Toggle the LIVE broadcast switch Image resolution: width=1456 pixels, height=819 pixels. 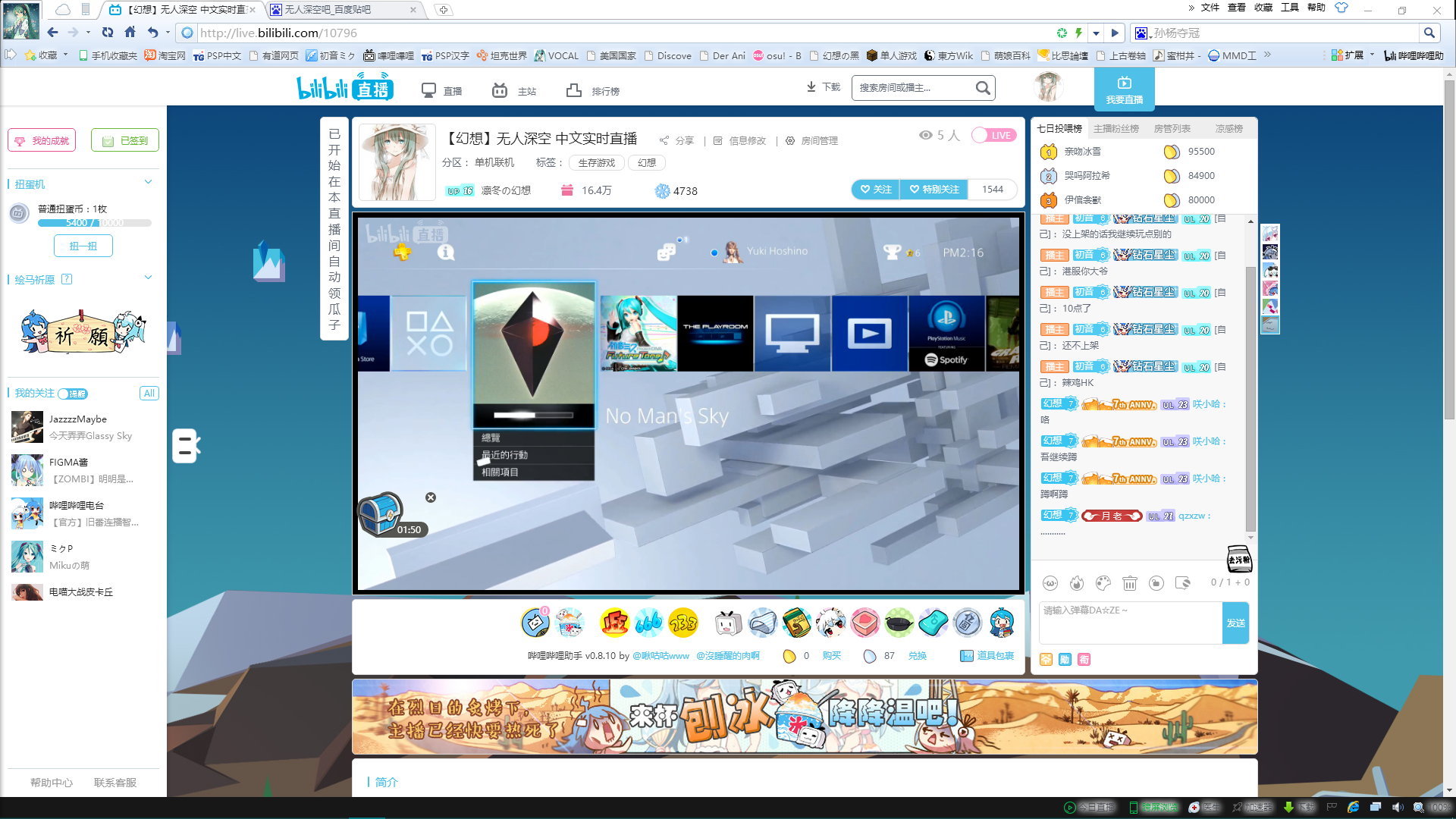click(994, 135)
